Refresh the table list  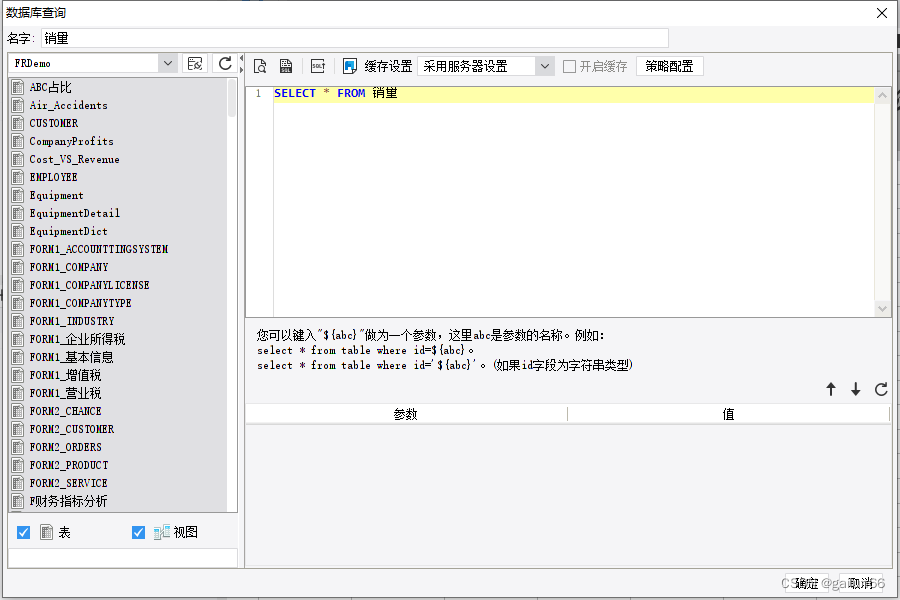(x=225, y=63)
